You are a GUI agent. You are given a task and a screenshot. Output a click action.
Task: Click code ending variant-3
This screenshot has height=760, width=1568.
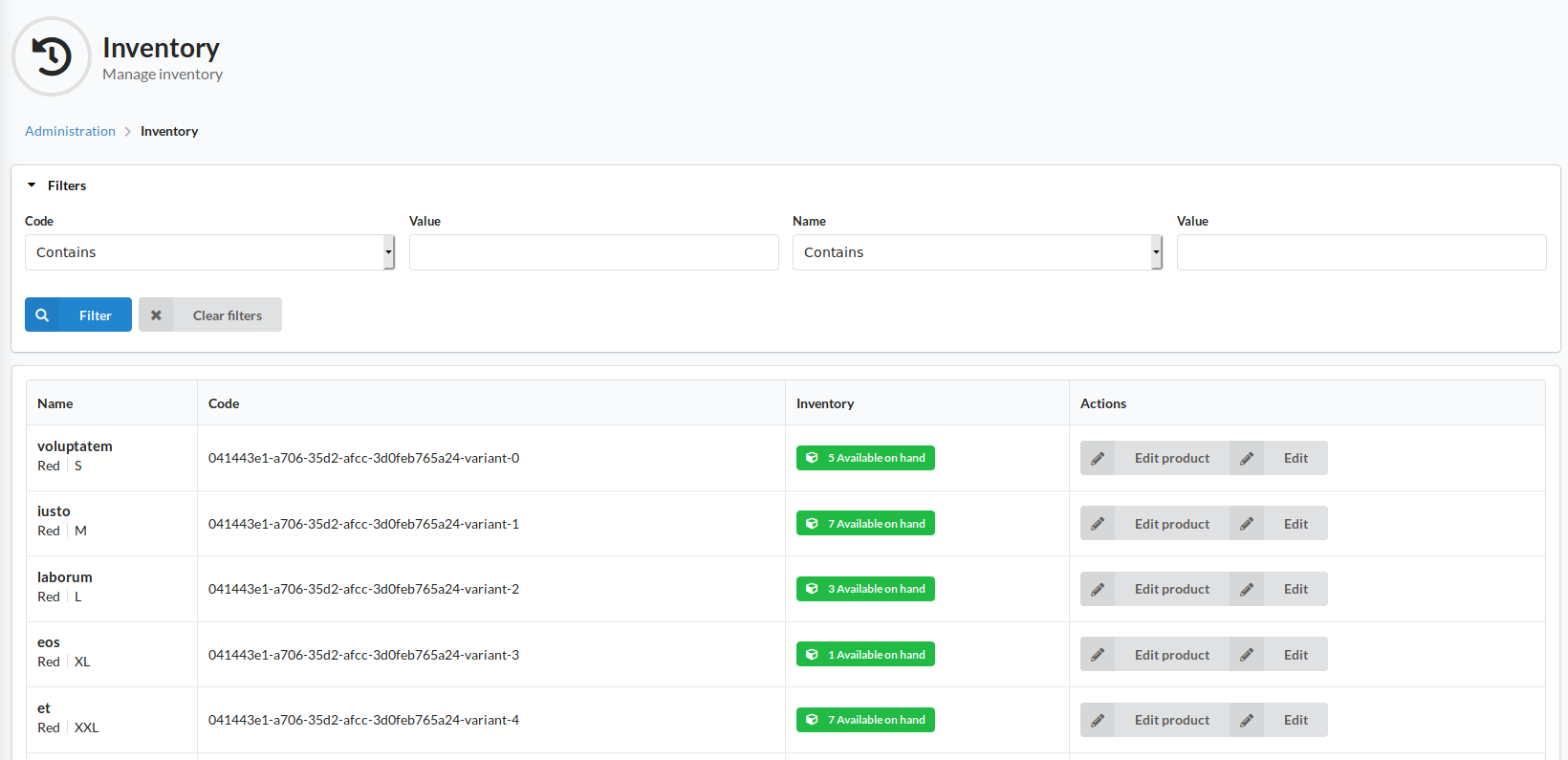click(364, 655)
